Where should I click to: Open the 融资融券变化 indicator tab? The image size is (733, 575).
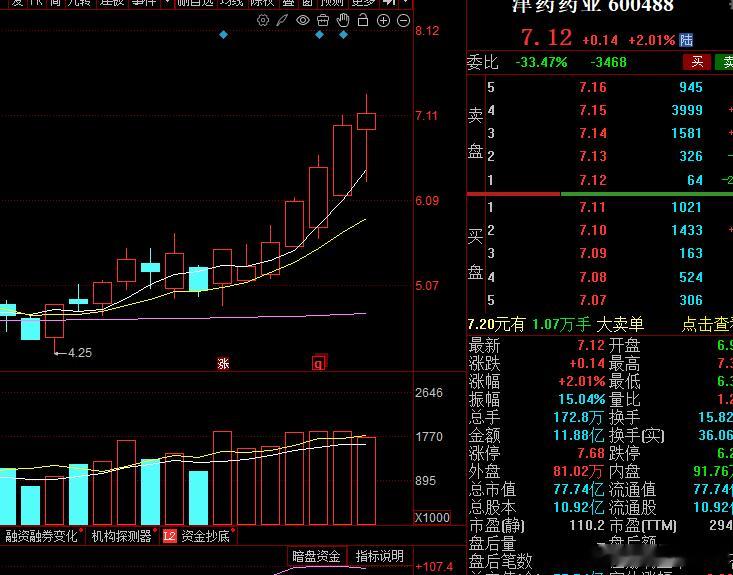point(41,536)
